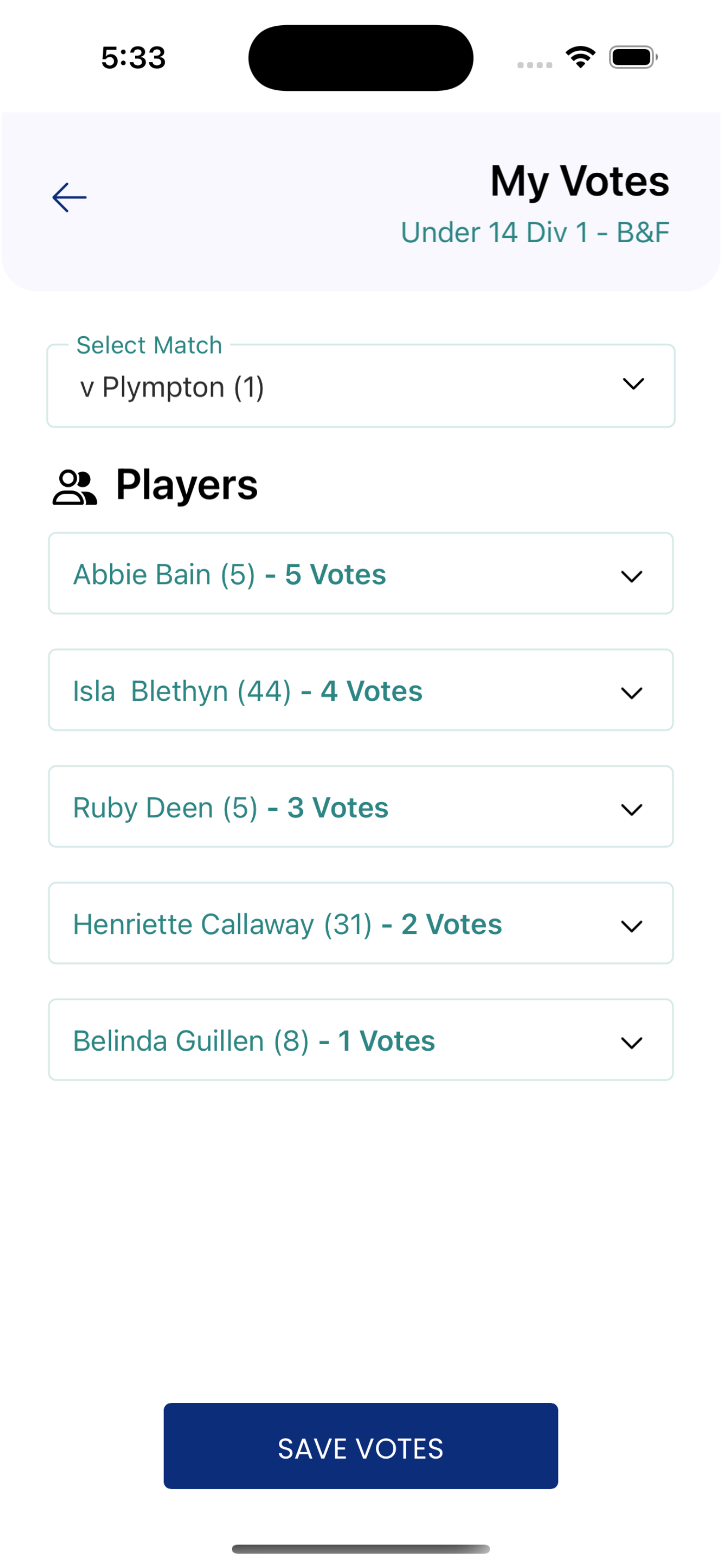722x1568 pixels.
Task: Open Belinda Guillen (8) - 1 Votes row
Action: point(360,1040)
